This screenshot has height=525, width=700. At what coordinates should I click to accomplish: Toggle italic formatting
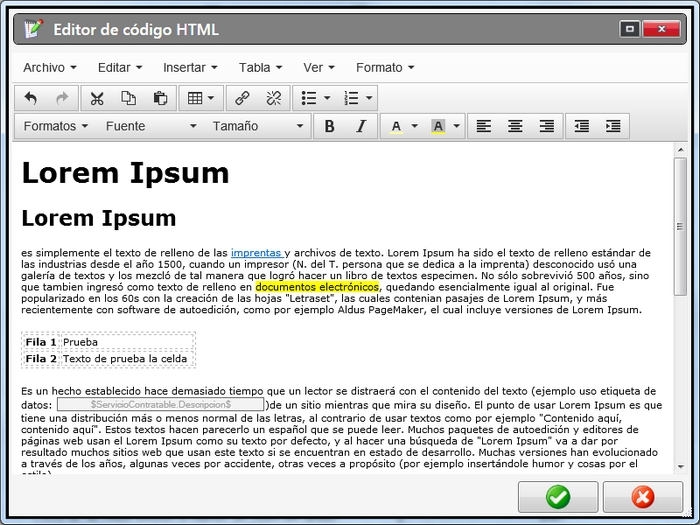pyautogui.click(x=361, y=126)
